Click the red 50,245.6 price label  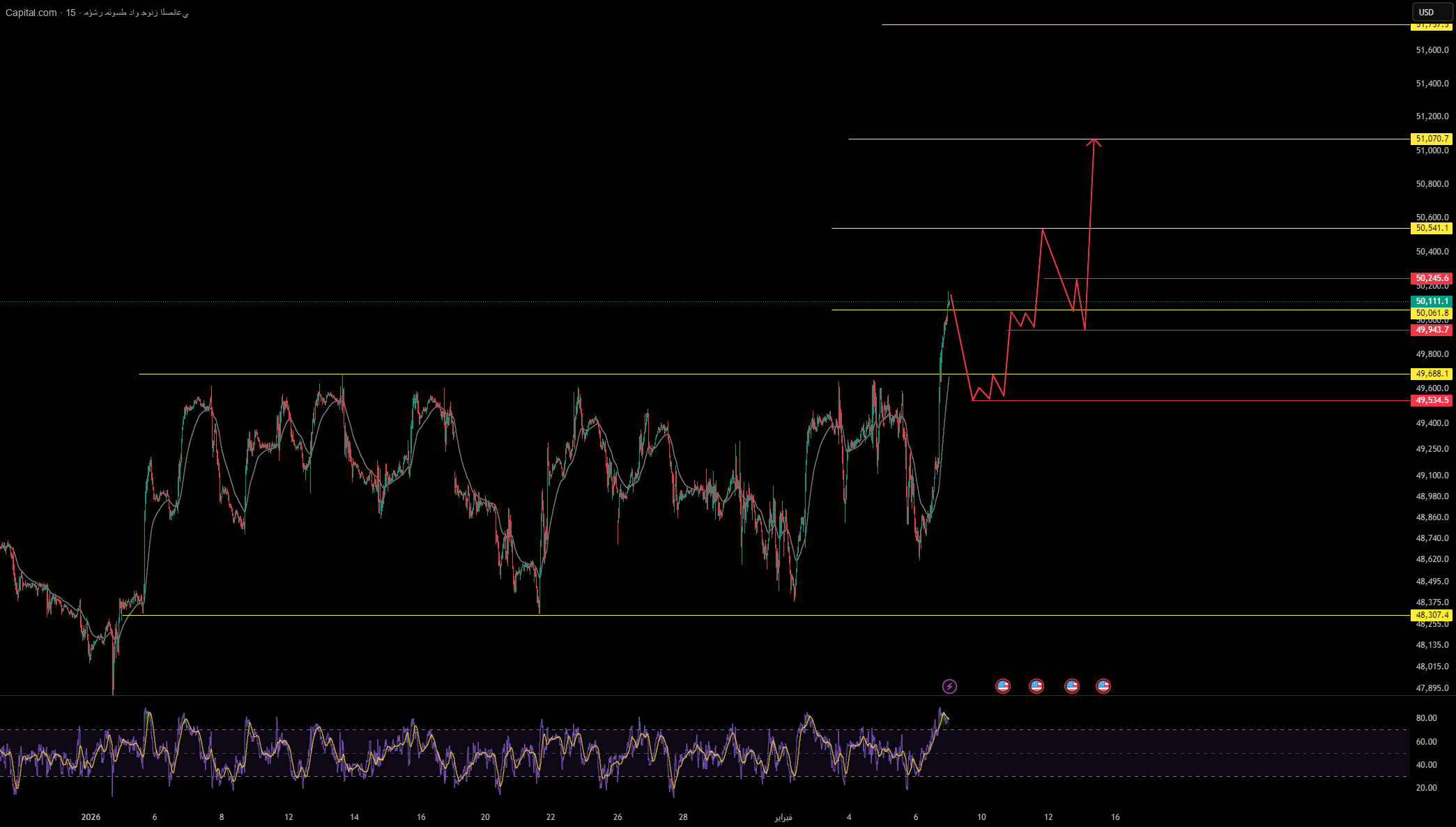1432,278
